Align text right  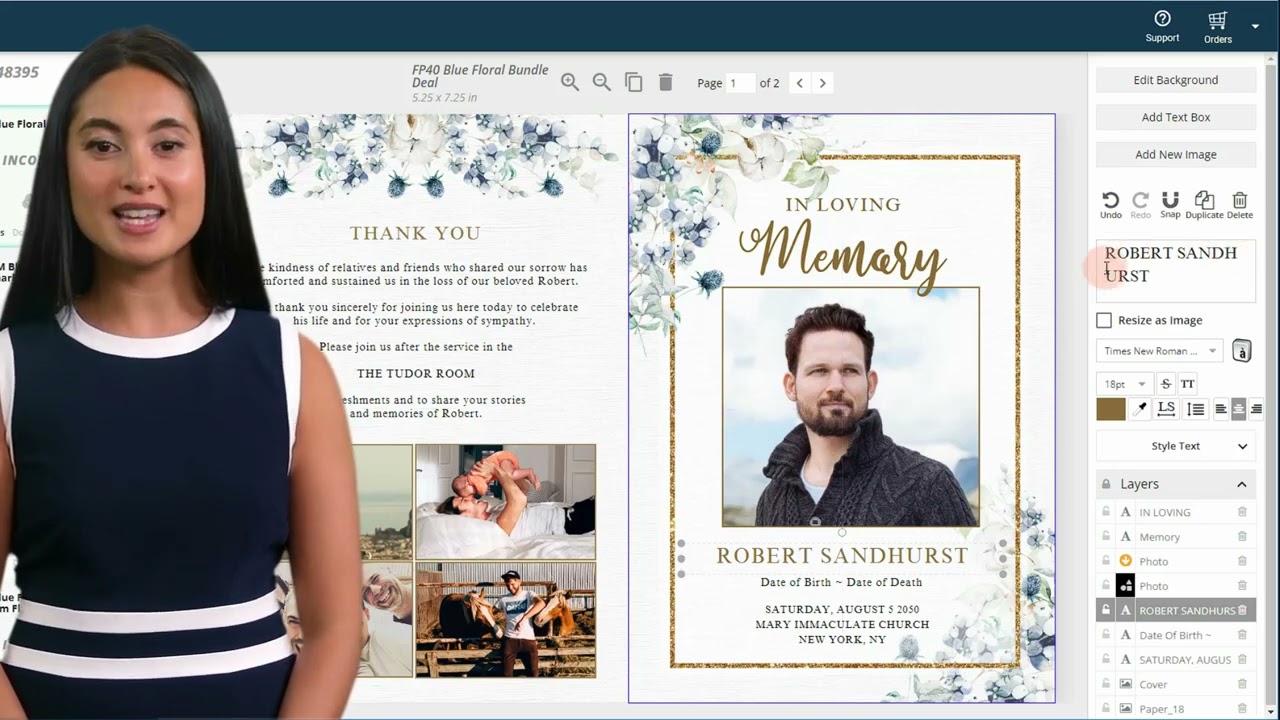(x=1256, y=409)
